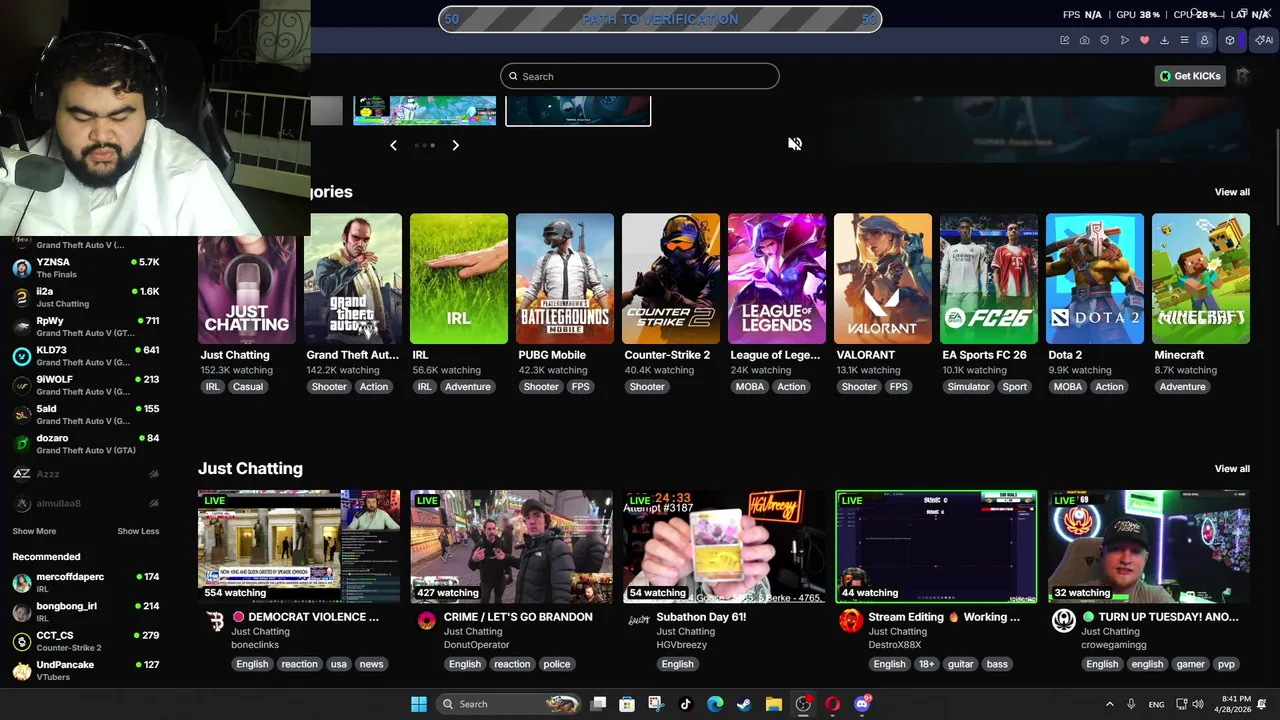The image size is (1280, 720).
Task: Open CCT_CS recommended channel
Action: click(x=86, y=641)
